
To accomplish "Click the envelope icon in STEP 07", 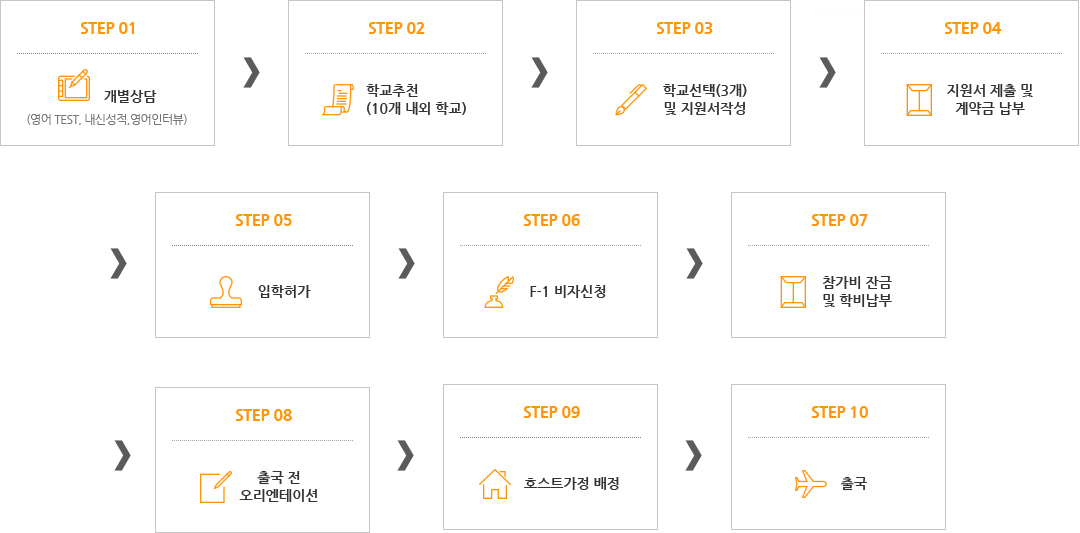I will tap(793, 291).
